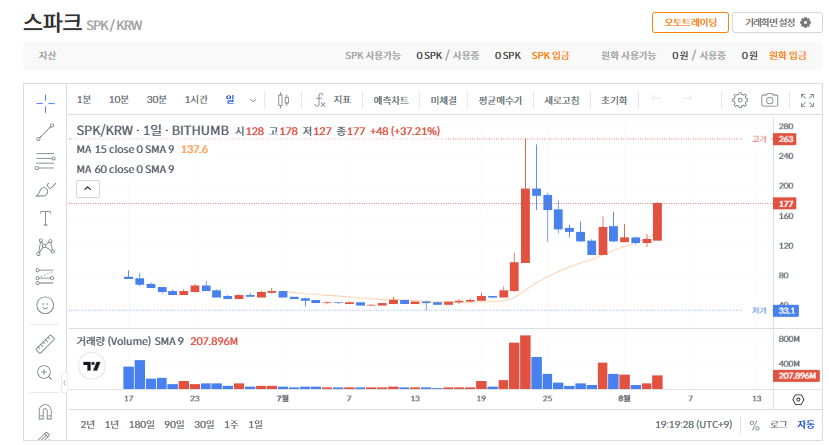
Task: Toggle percent scale mode
Action: click(x=754, y=425)
